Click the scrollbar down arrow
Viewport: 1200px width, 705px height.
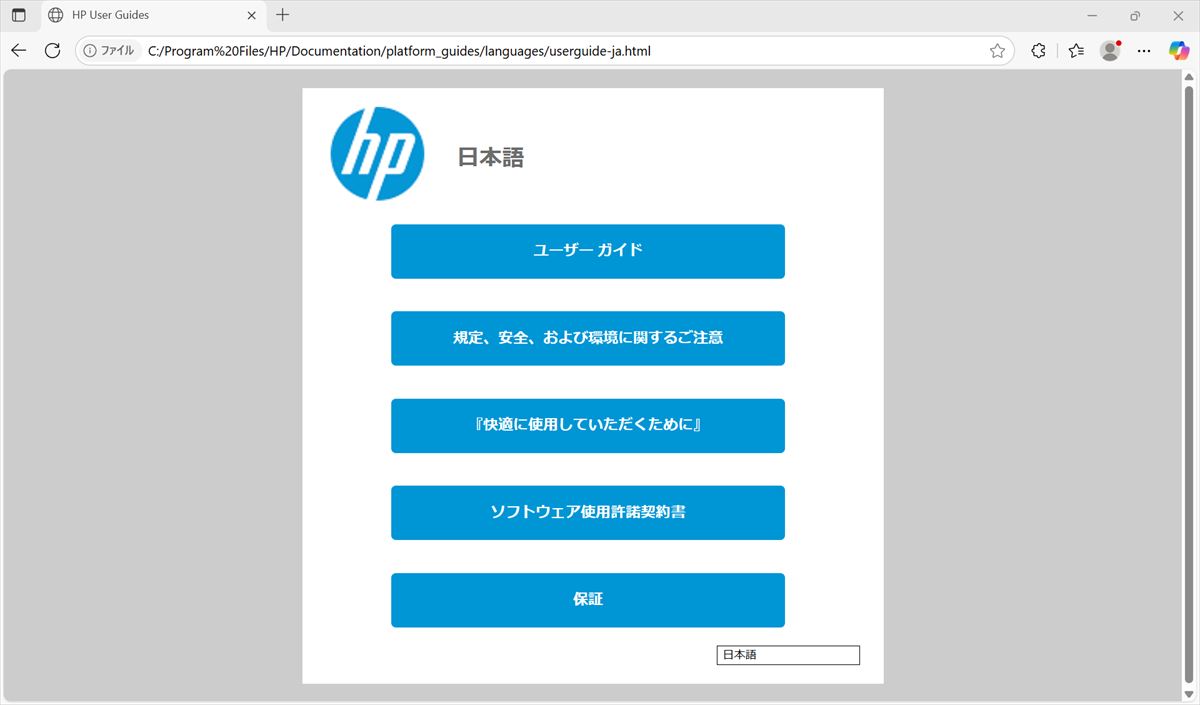1189,695
